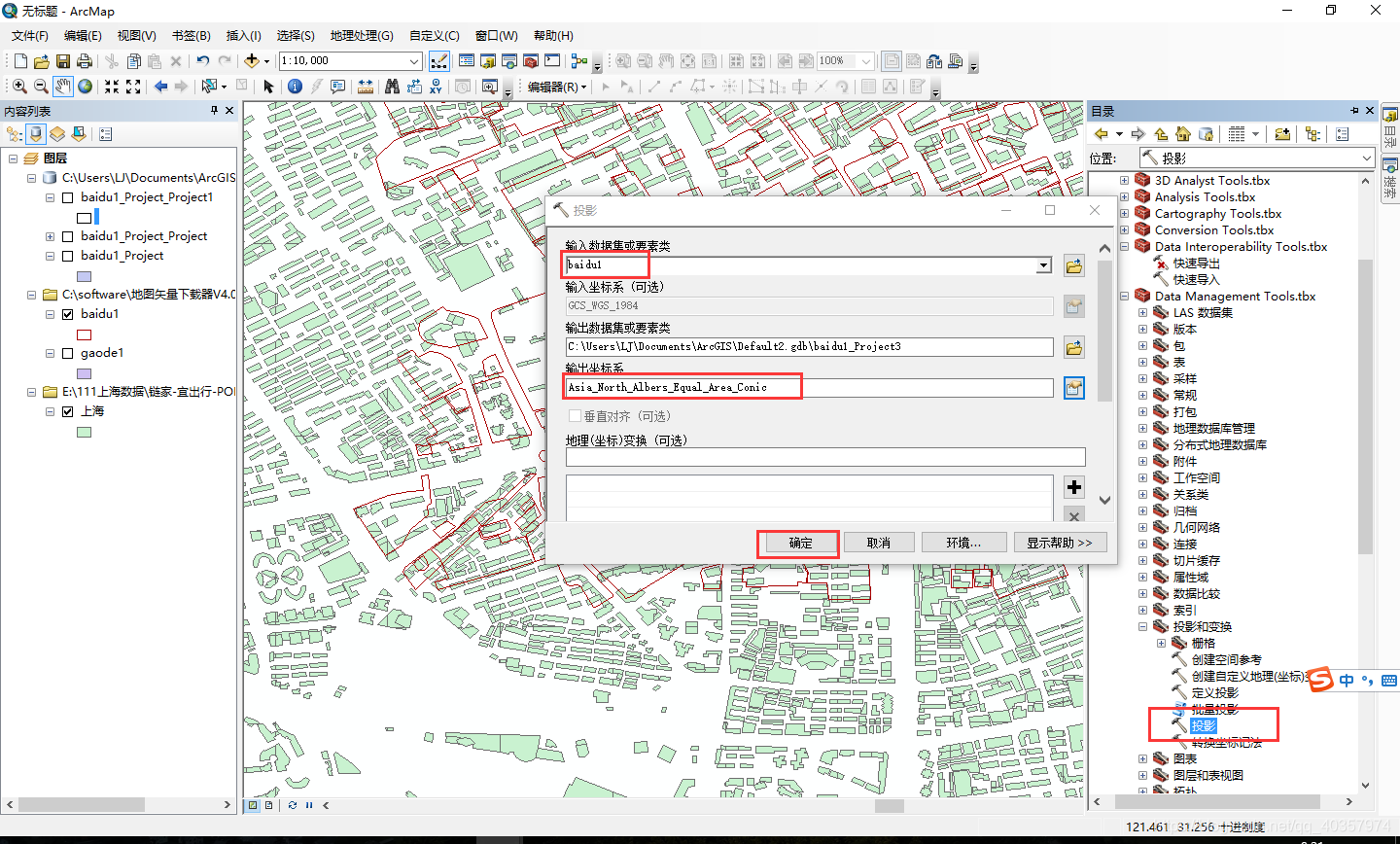Choose the Select Elements arrow tool

click(268, 87)
